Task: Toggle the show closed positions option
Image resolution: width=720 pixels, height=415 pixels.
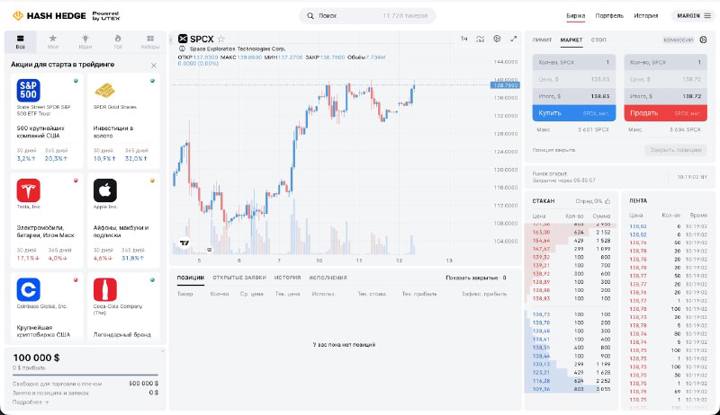Action: click(476, 278)
